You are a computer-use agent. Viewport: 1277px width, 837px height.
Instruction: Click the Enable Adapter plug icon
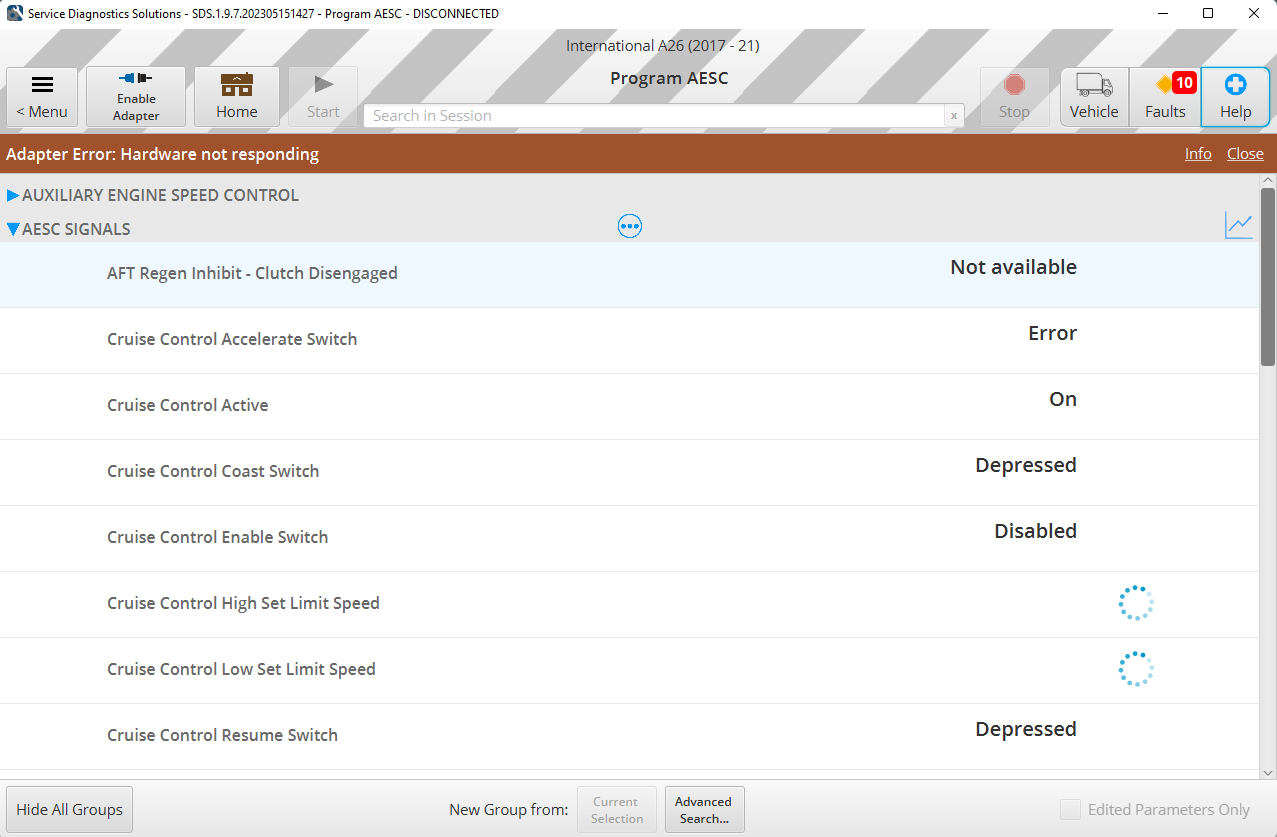click(135, 97)
